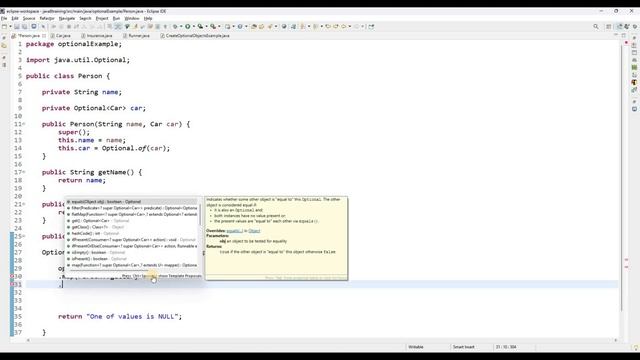This screenshot has width=640, height=360.
Task: Open the Refactor menu
Action: pos(47,18)
